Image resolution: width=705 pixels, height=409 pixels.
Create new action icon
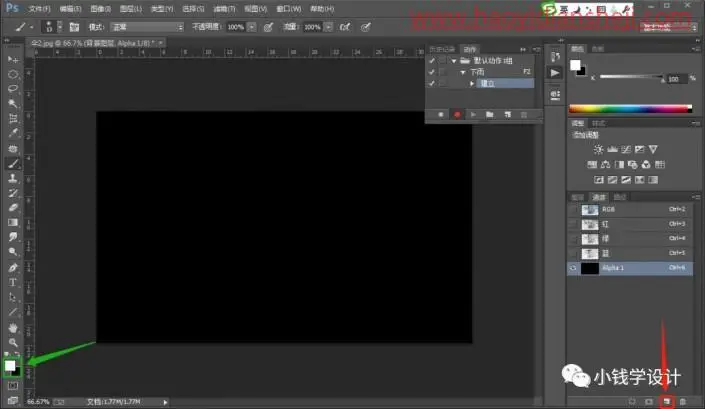coord(508,115)
